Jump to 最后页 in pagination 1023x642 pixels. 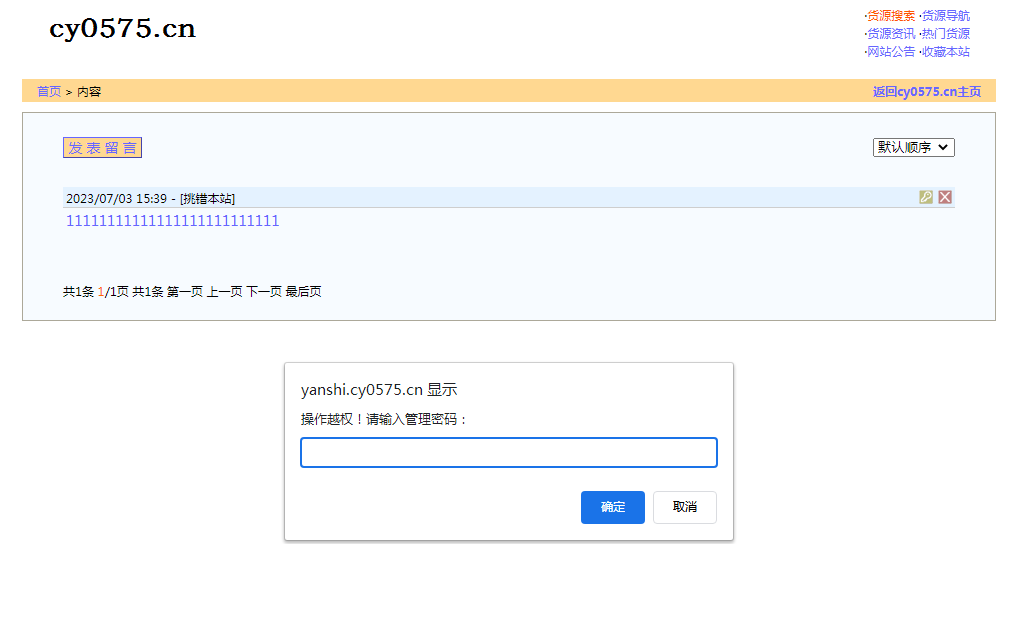[303, 292]
